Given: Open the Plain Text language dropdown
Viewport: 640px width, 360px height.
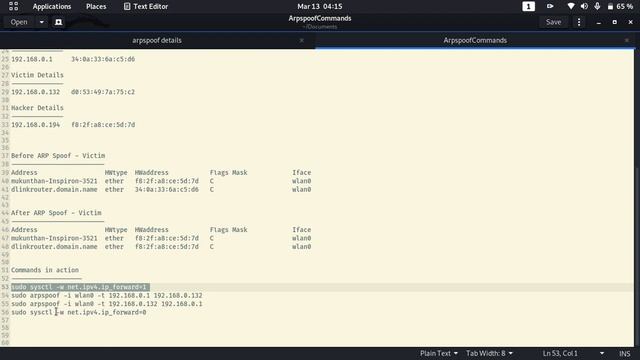Looking at the screenshot, I should coord(439,353).
